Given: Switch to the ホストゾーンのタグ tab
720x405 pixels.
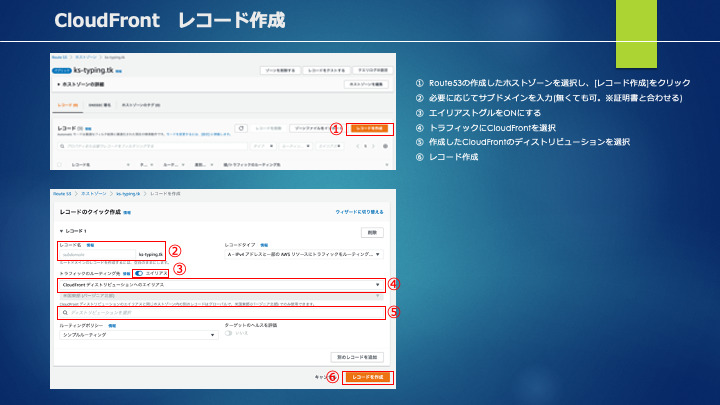Looking at the screenshot, I should (141, 105).
